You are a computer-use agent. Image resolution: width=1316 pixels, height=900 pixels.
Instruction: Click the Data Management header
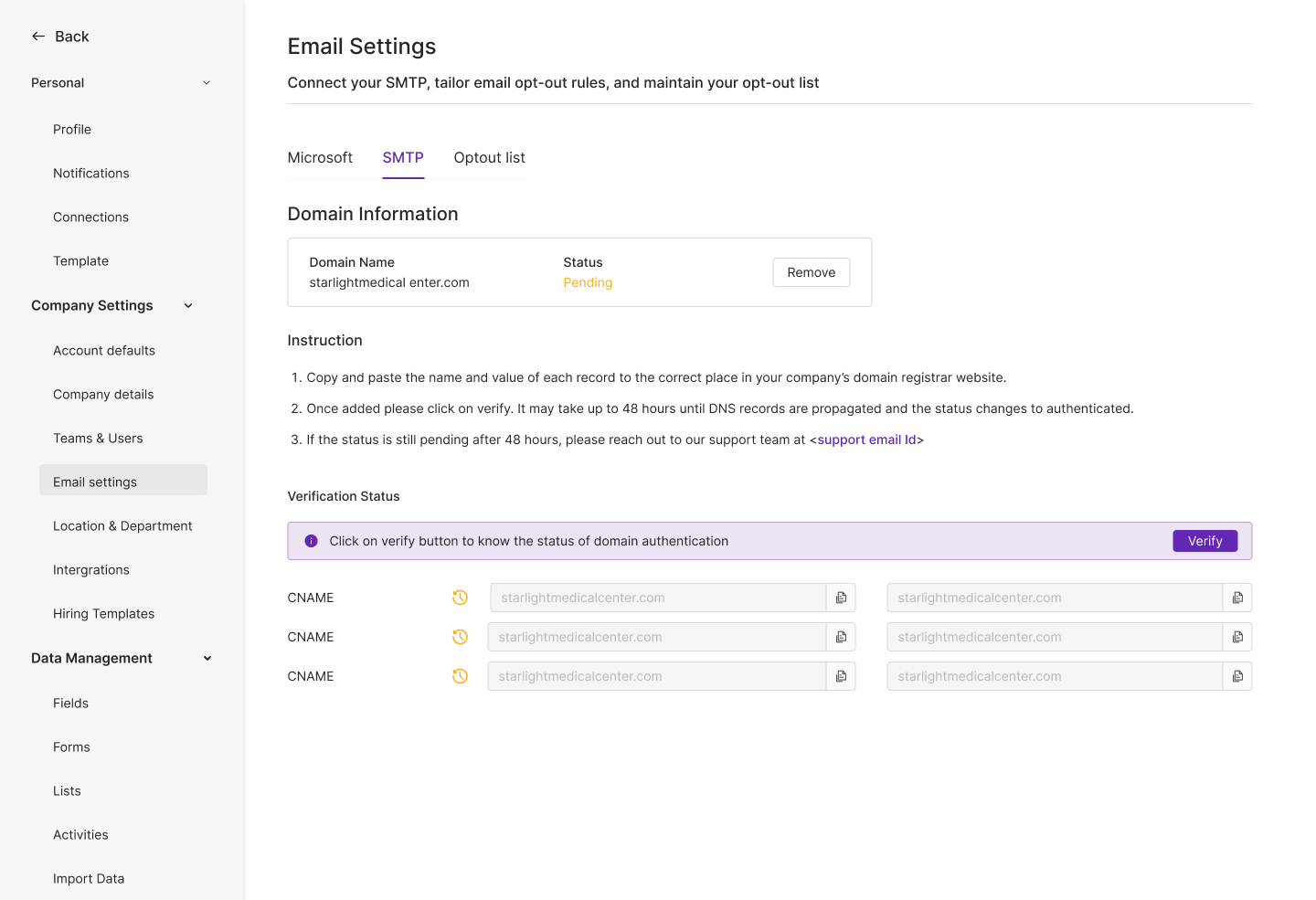91,659
